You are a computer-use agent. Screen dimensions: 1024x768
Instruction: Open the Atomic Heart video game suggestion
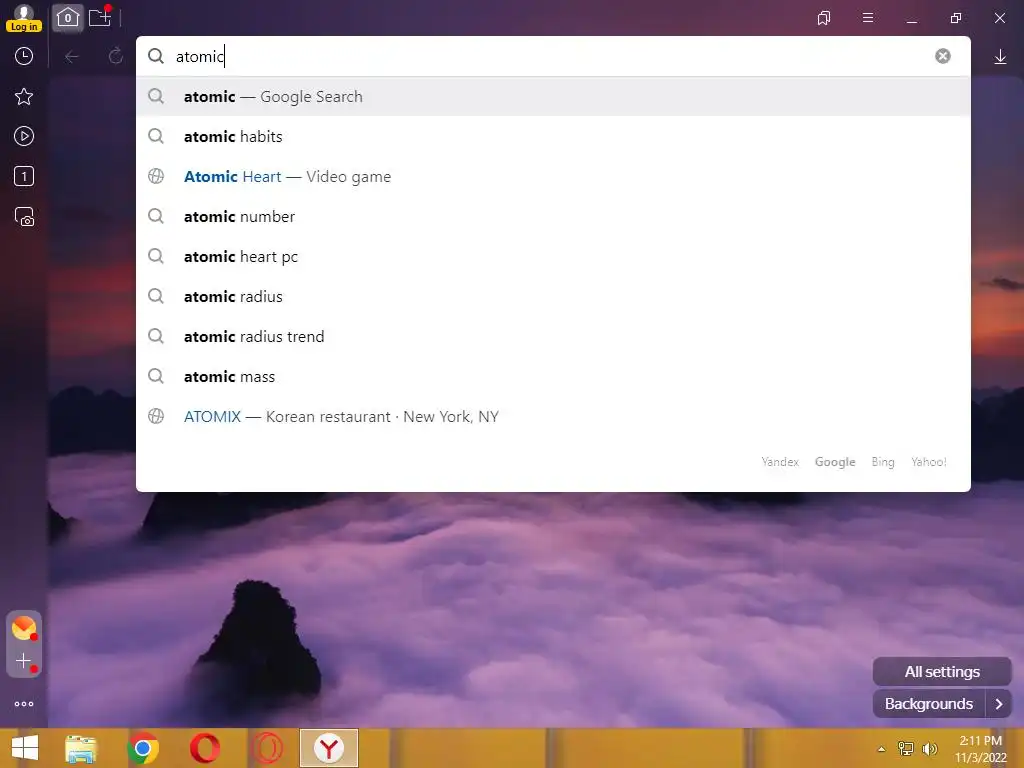click(553, 176)
